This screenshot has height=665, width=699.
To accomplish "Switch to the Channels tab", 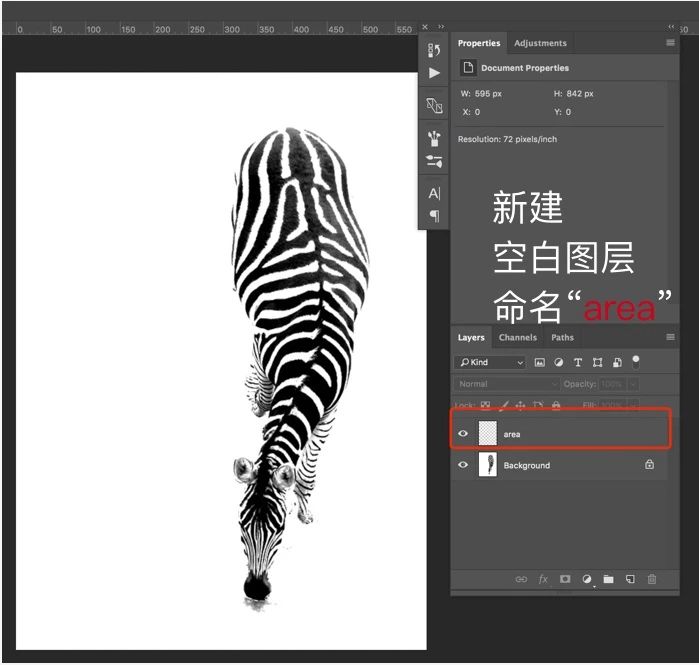I will 518,338.
